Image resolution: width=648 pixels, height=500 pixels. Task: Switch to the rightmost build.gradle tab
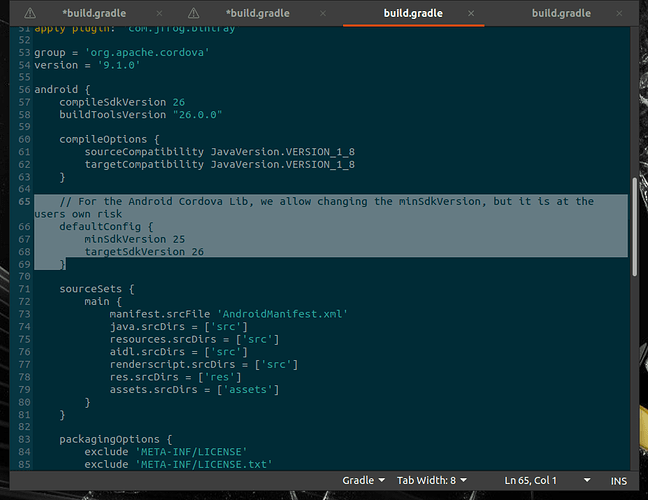(x=561, y=14)
